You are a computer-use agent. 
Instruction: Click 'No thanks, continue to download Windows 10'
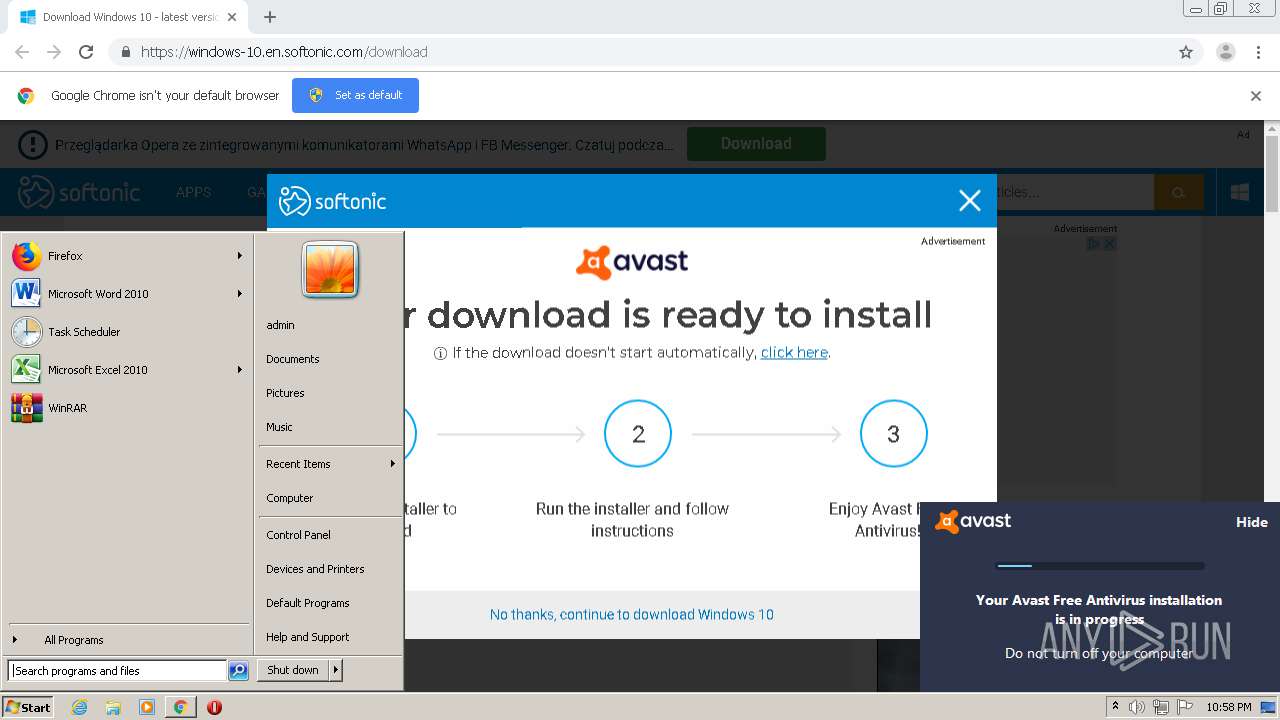pyautogui.click(x=632, y=614)
